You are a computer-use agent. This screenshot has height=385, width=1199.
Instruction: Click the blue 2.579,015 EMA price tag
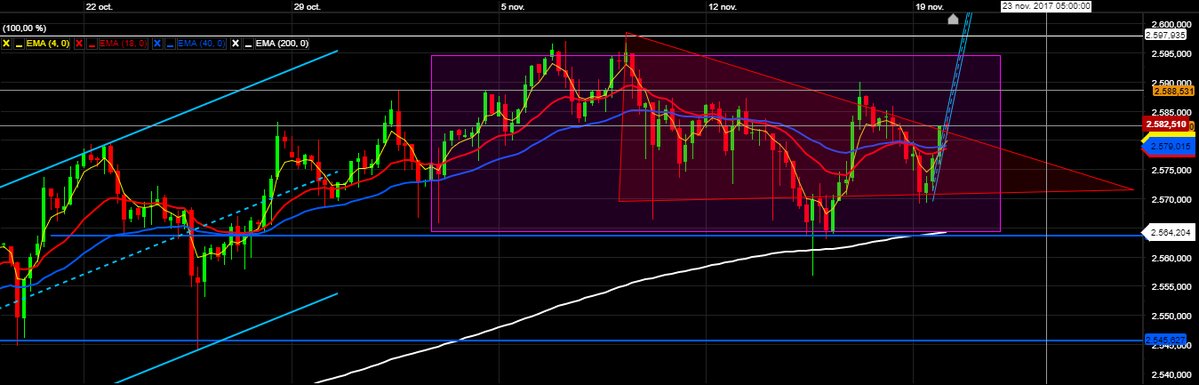[x=1167, y=145]
